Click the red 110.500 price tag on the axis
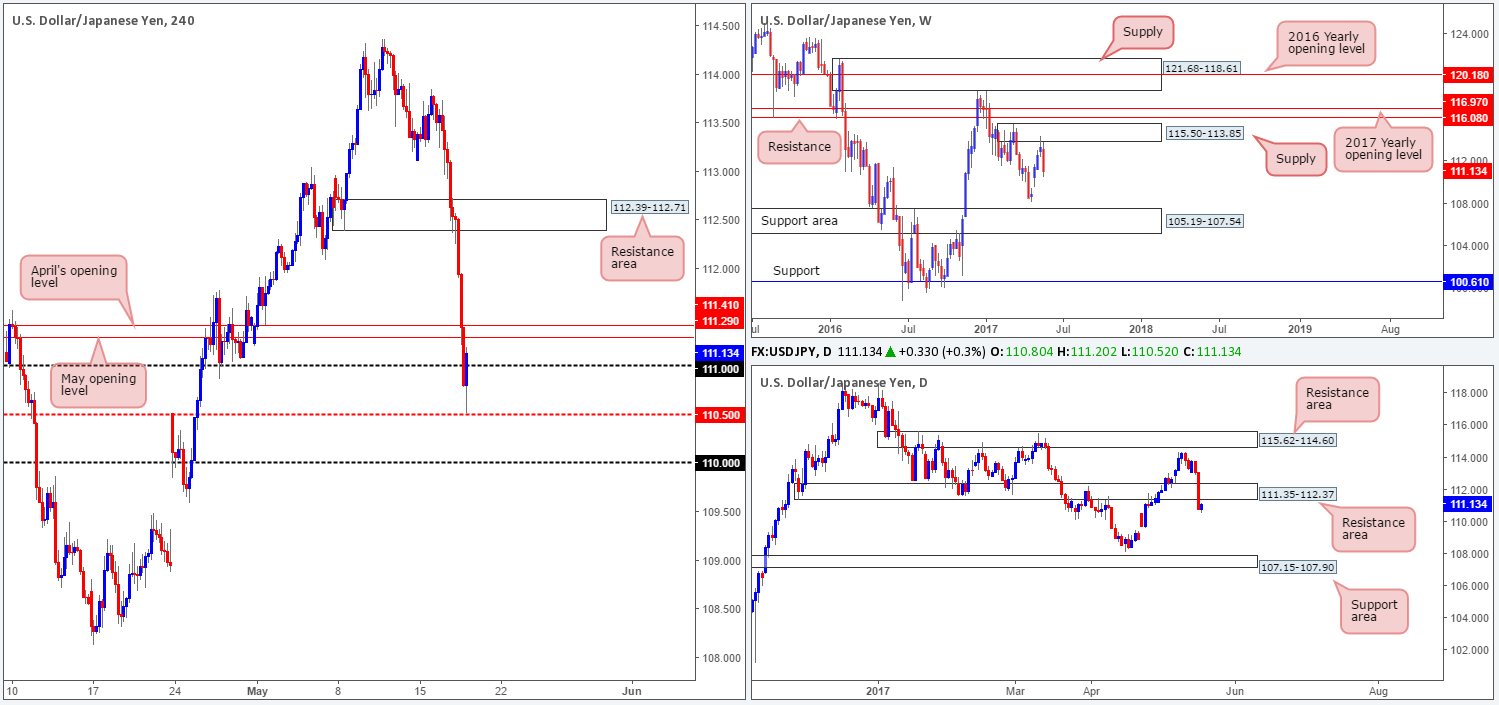The width and height of the screenshot is (1499, 705). (x=719, y=413)
